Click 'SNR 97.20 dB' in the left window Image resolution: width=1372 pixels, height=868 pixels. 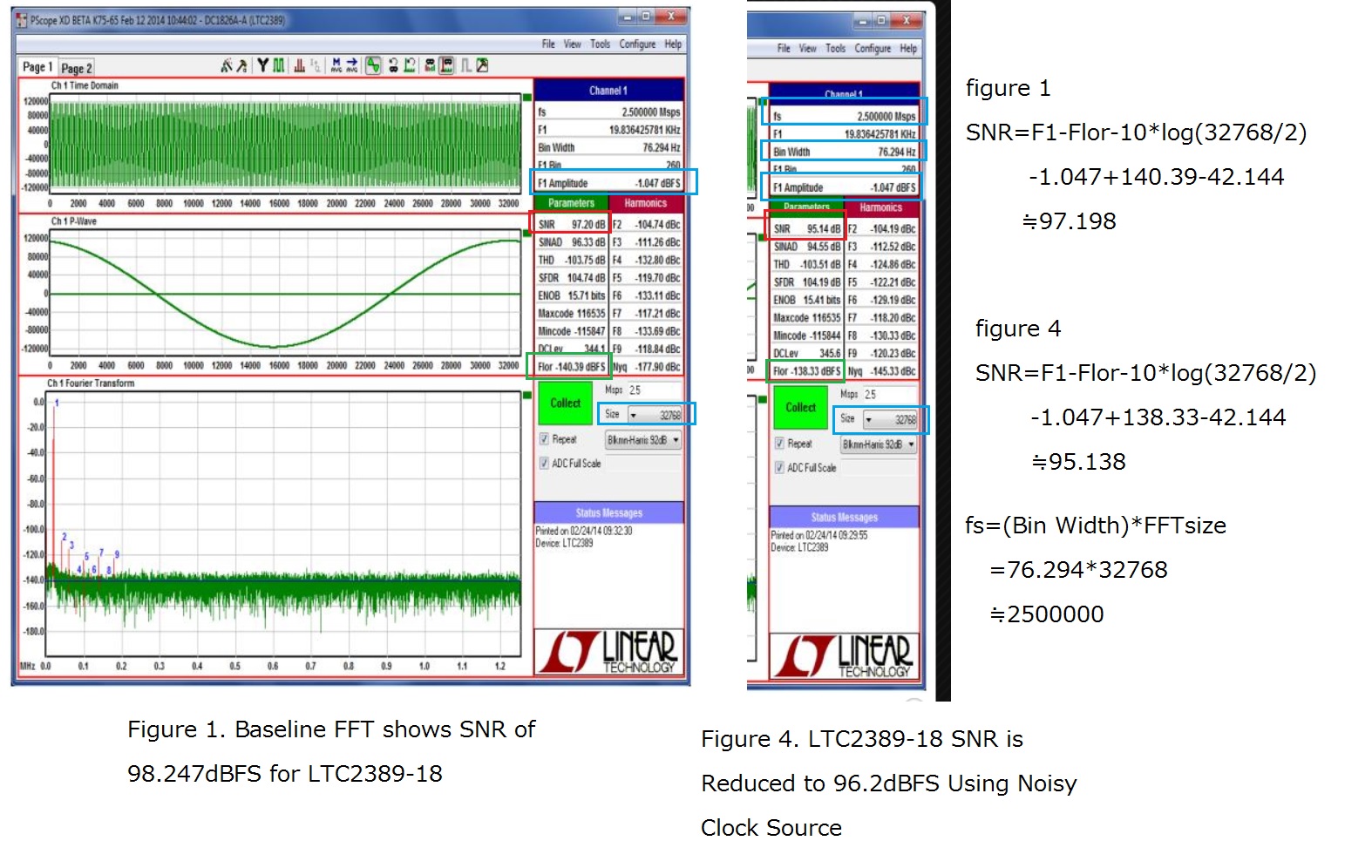point(571,224)
